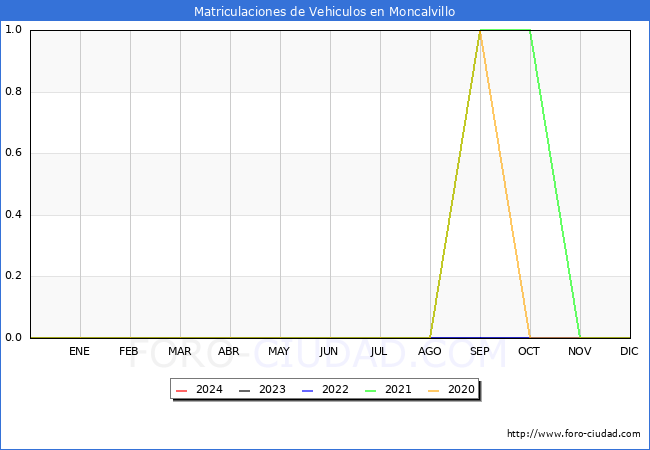
Task: Click the chart title Matriculaciones de Vehiculos en Moncalvillo
Action: point(325,11)
